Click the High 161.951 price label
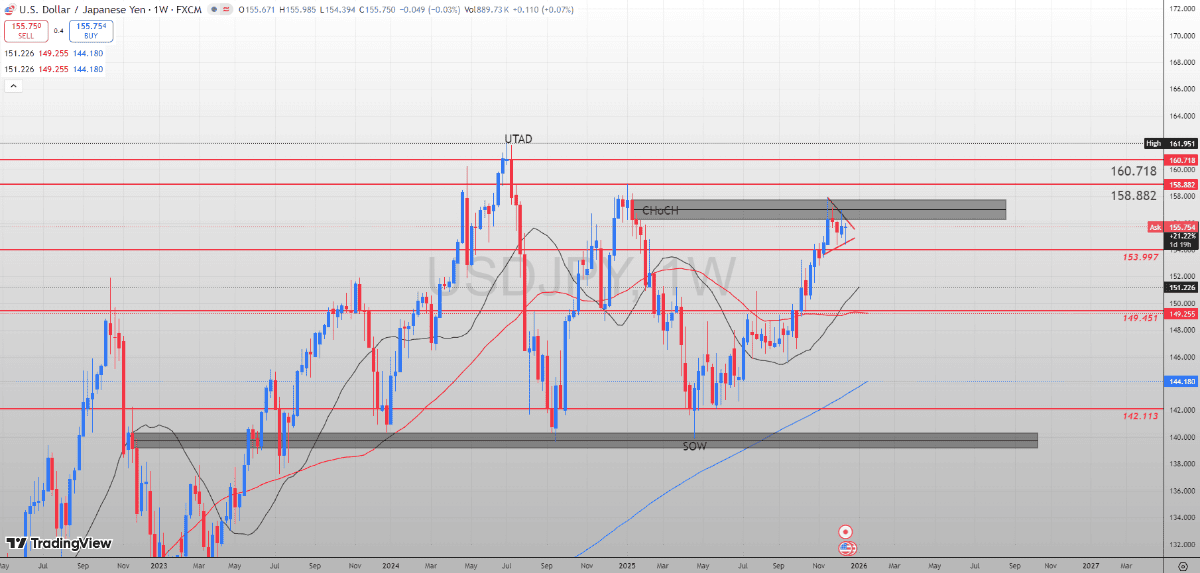1200x573 pixels. point(1172,144)
